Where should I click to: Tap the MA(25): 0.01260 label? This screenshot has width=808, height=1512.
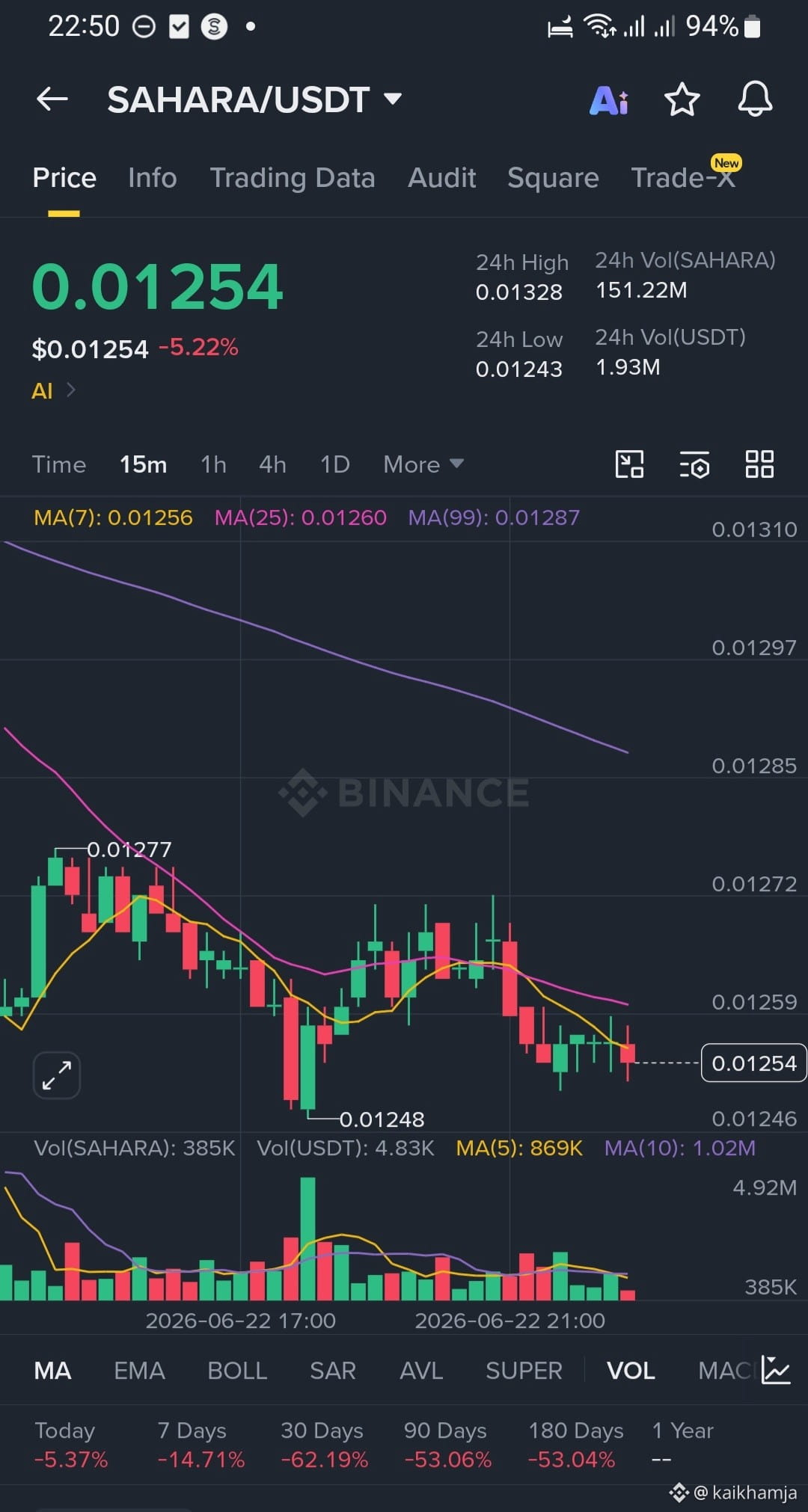[301, 517]
